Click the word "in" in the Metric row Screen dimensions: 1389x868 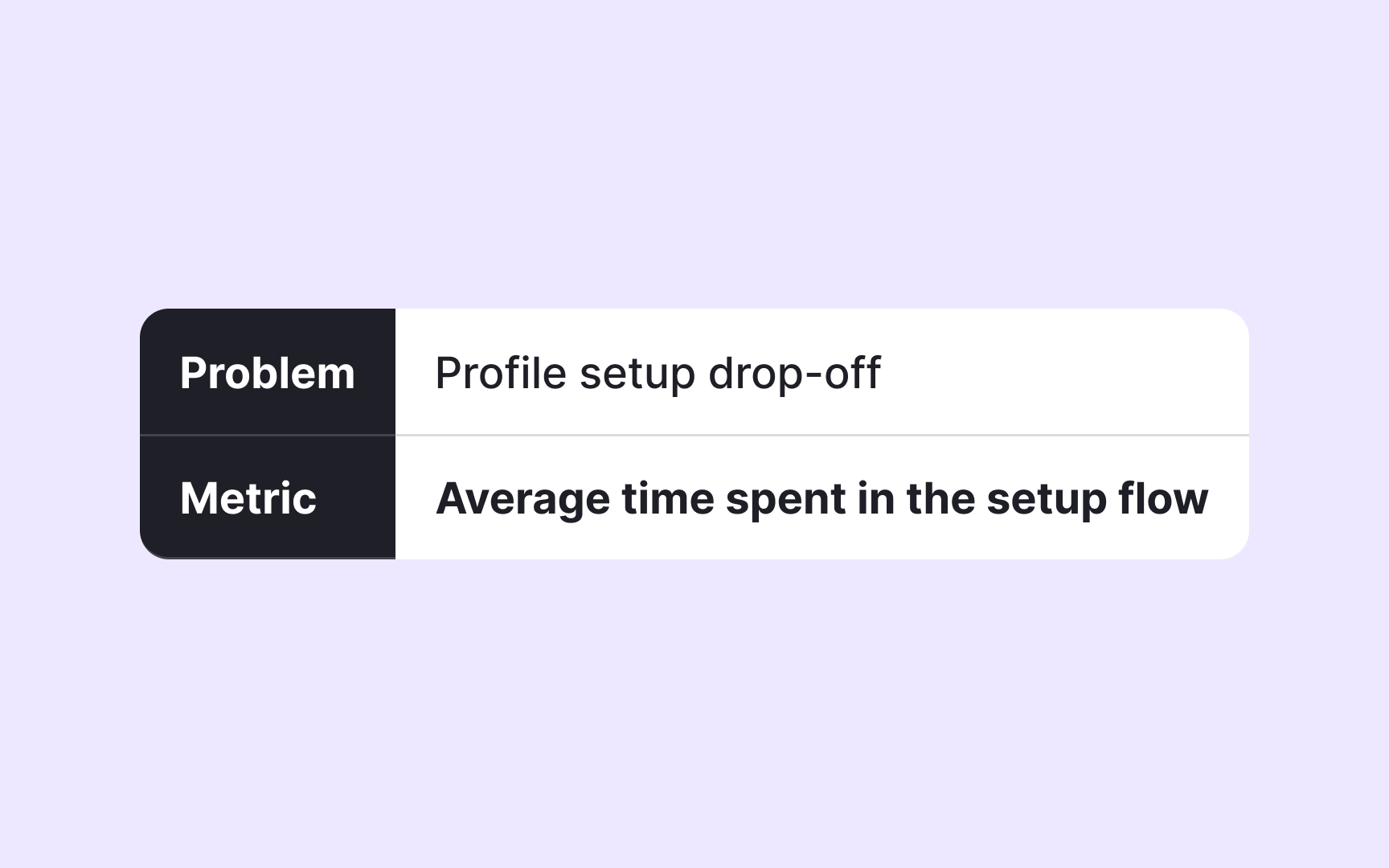pos(875,498)
